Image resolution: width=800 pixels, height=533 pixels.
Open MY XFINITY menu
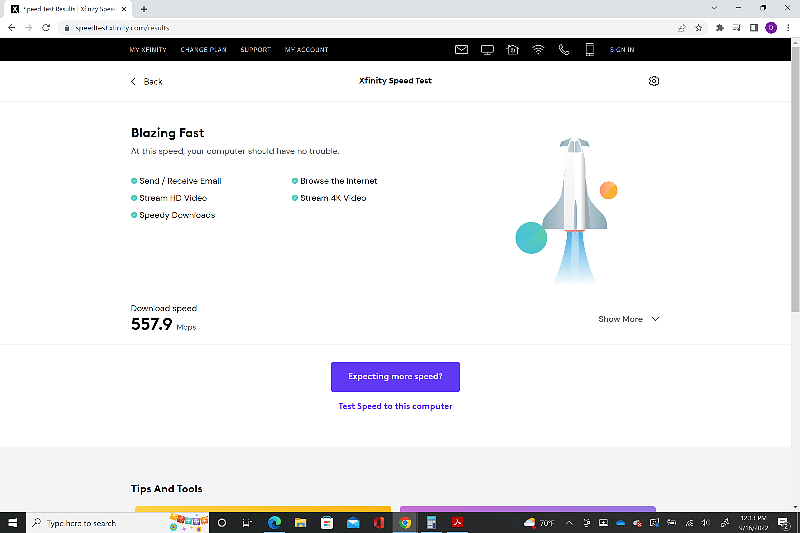pyautogui.click(x=148, y=49)
